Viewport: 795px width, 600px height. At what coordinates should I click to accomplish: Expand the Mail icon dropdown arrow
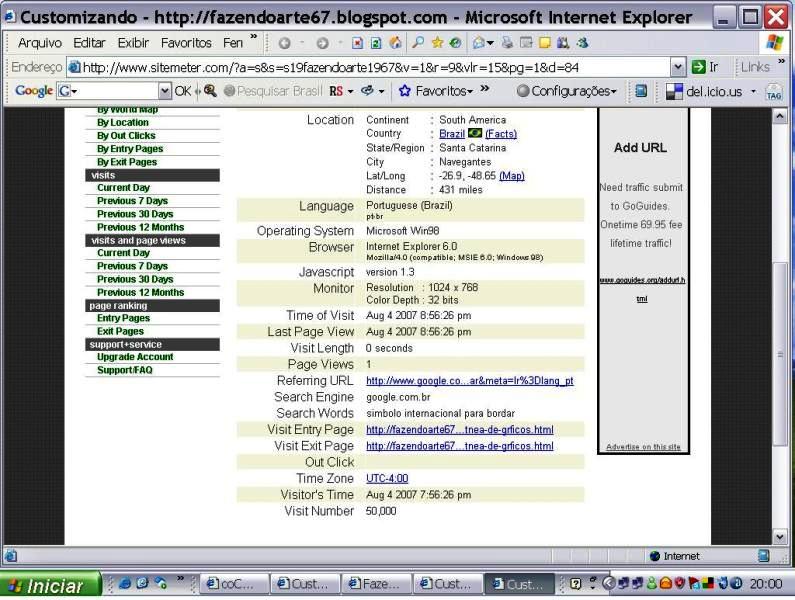click(x=490, y=44)
